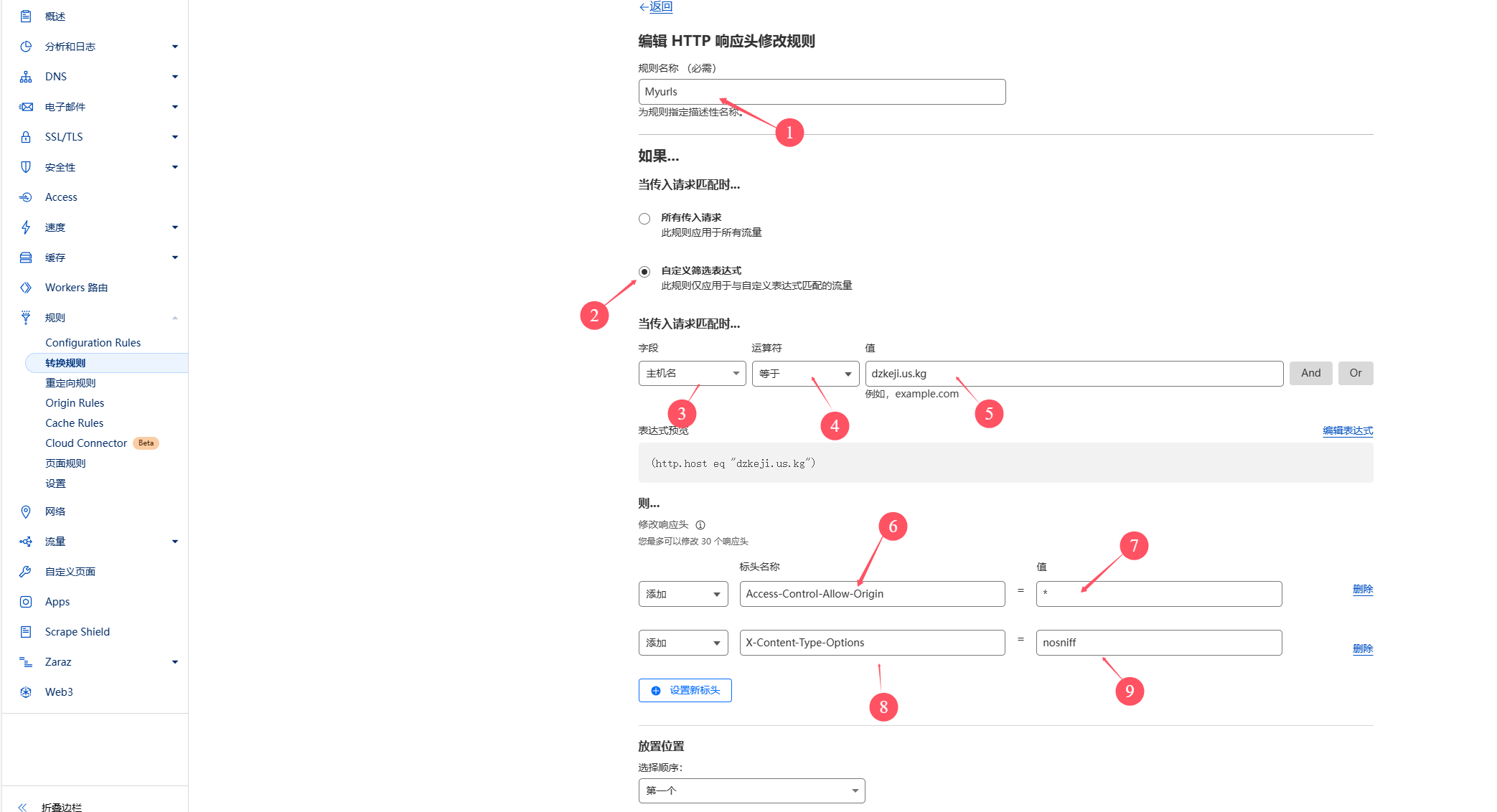Expand the DNS menu section
1497x812 pixels.
pos(175,77)
